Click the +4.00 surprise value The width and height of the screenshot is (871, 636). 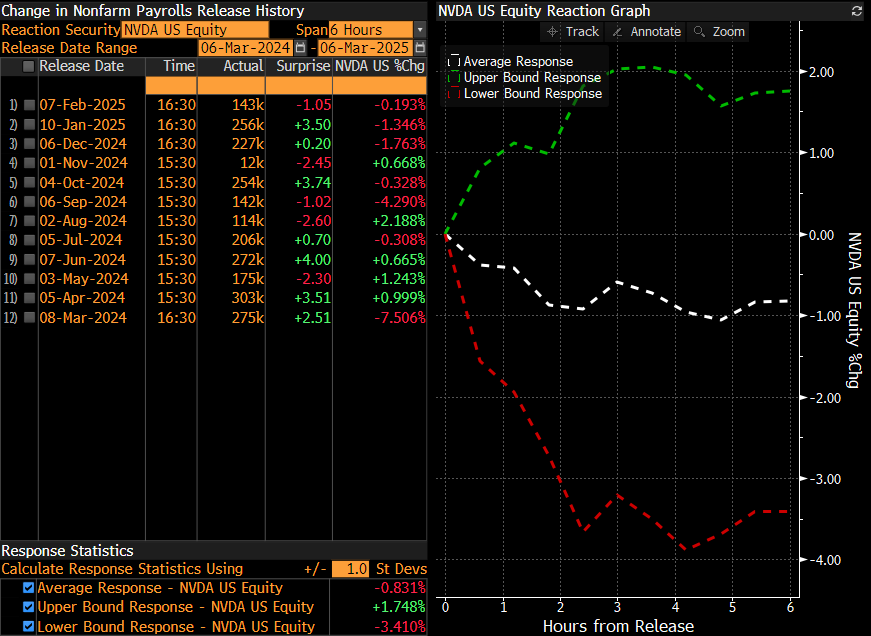tap(313, 259)
